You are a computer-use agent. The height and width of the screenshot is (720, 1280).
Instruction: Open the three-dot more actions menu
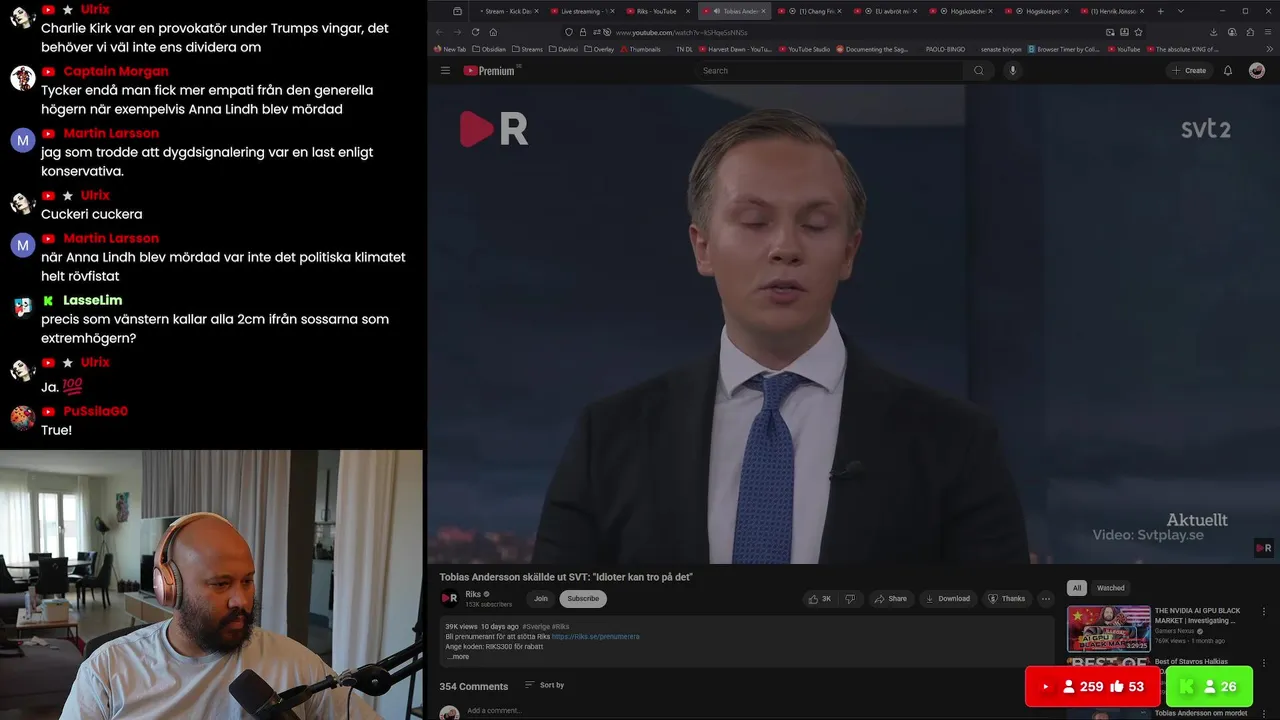coord(1046,599)
